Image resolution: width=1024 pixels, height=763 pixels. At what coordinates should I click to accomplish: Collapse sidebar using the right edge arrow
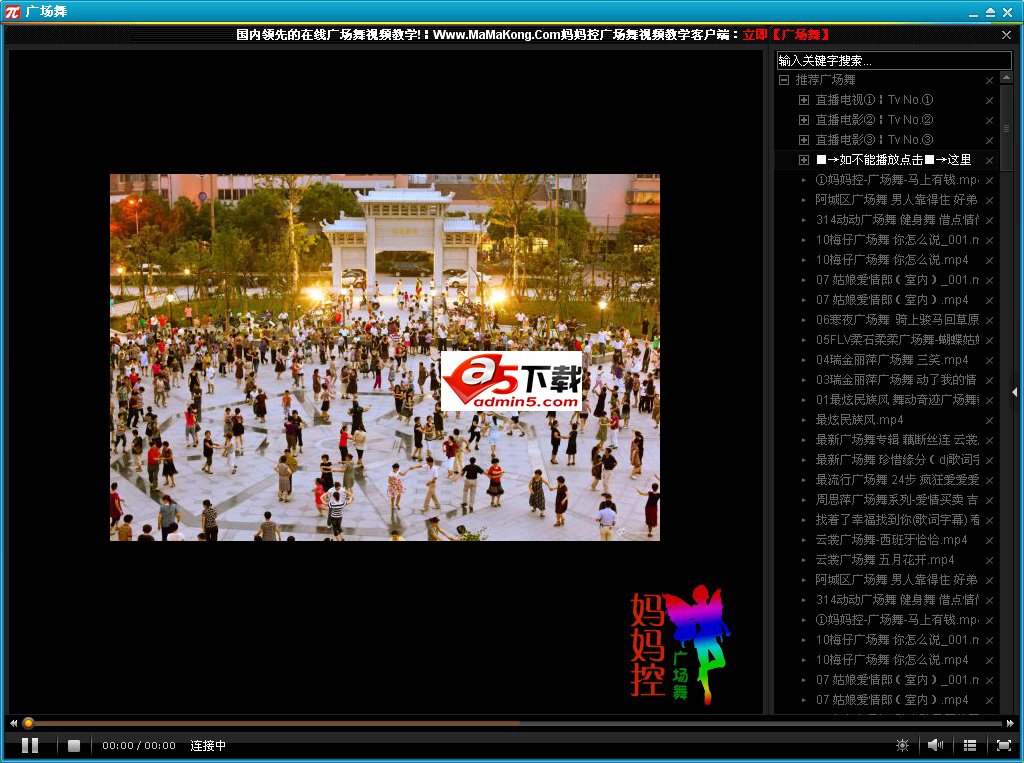(1016, 392)
